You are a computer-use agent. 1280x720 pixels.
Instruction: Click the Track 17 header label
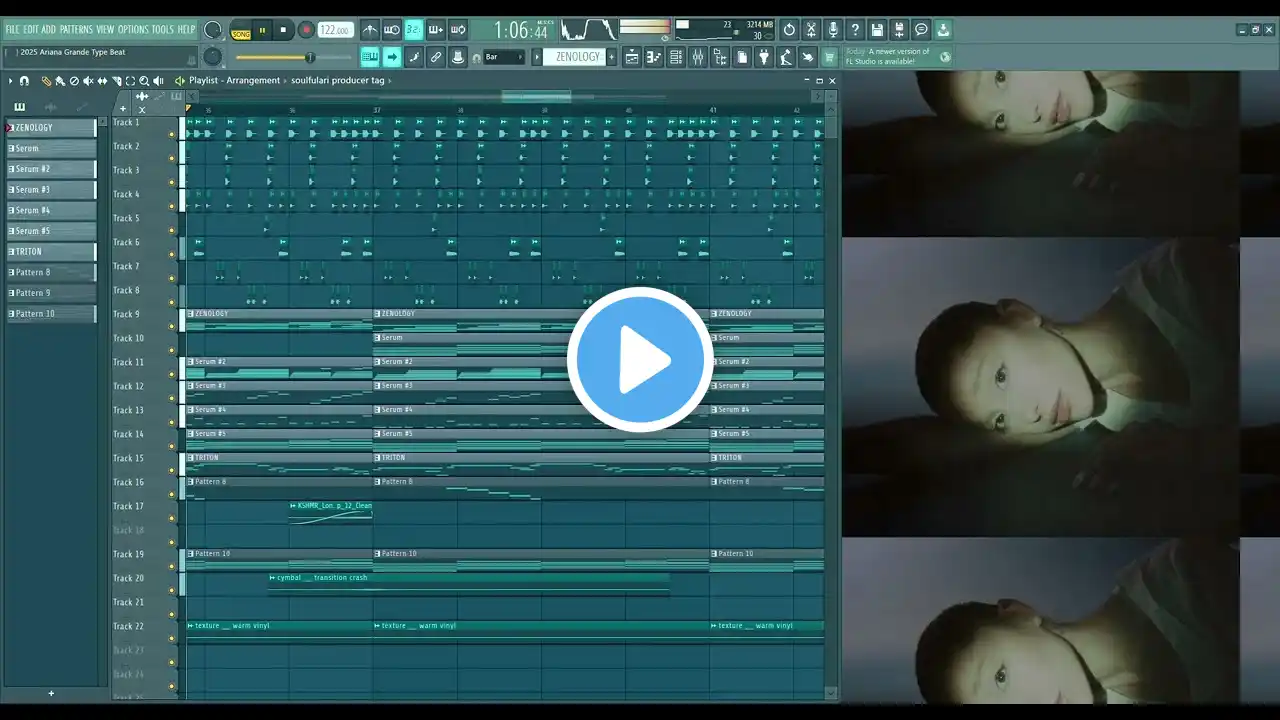(x=128, y=506)
